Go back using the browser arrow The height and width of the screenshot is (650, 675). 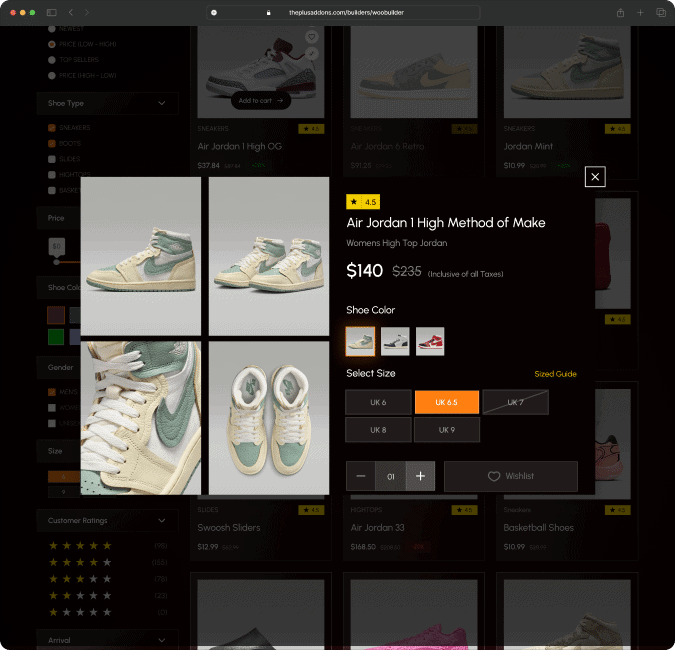(x=71, y=12)
